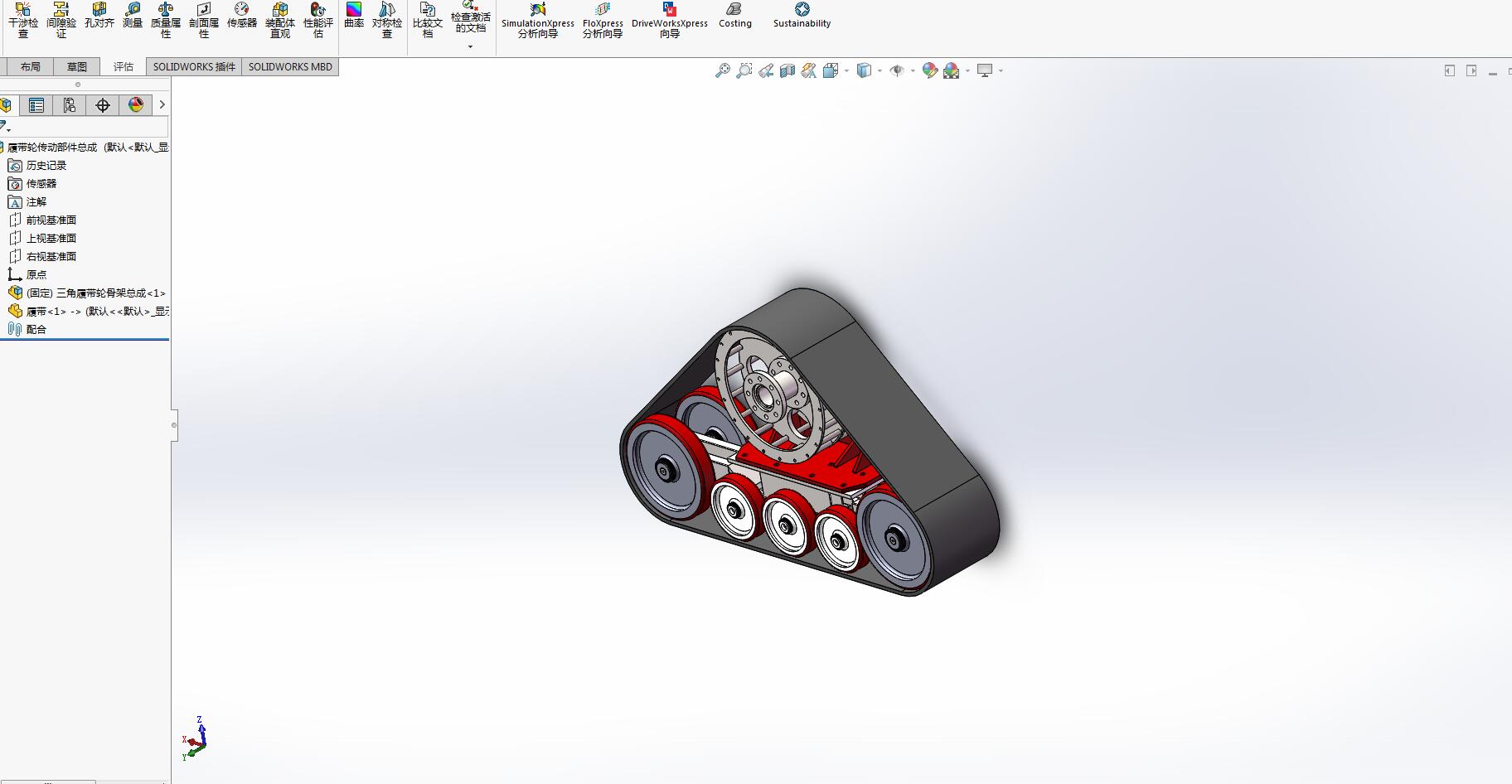This screenshot has height=784, width=1512.
Task: Select 历史记录 (History) in feature tree
Action: coord(37,166)
